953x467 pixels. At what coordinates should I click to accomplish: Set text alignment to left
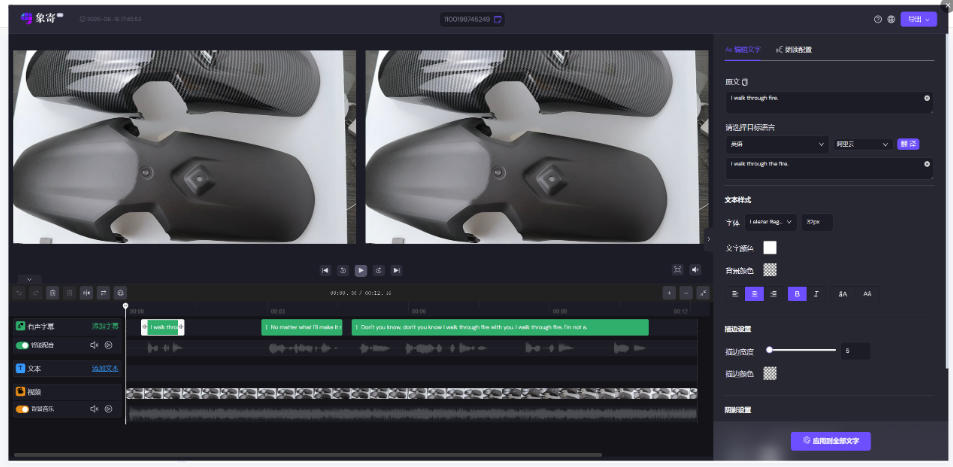[x=735, y=294]
